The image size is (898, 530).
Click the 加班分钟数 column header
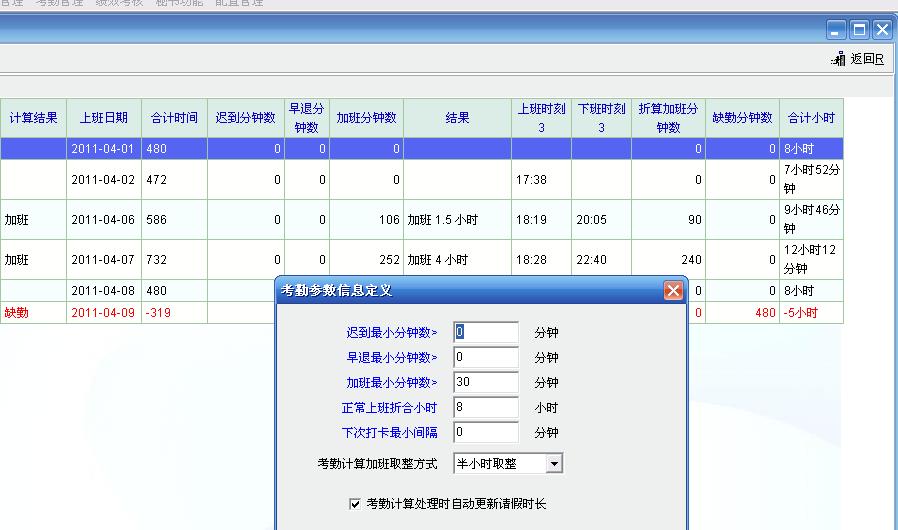[x=366, y=118]
